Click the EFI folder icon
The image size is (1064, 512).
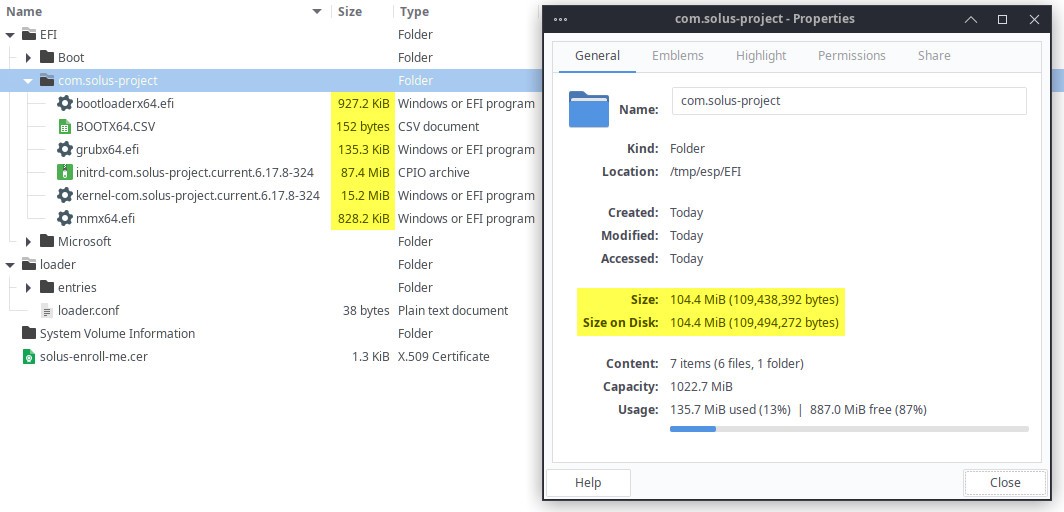point(28,35)
